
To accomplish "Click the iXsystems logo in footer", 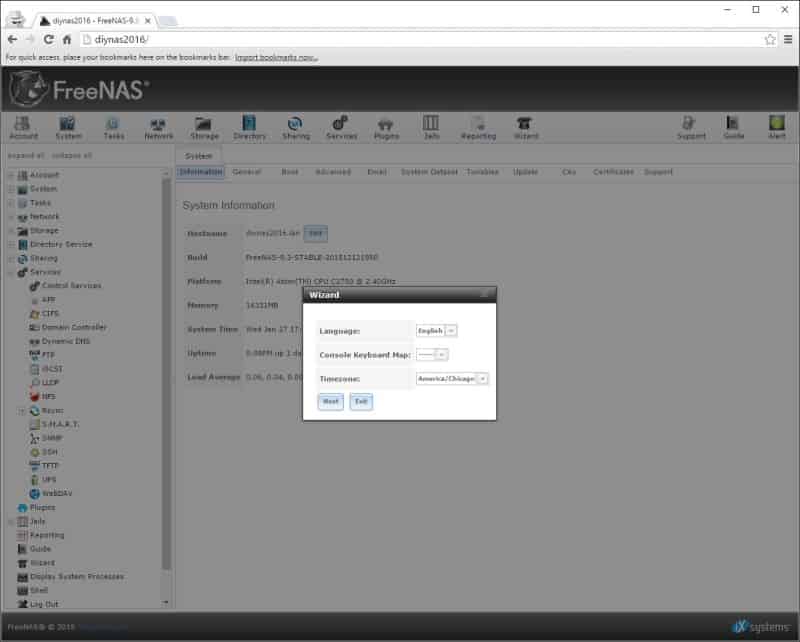I will [x=762, y=627].
